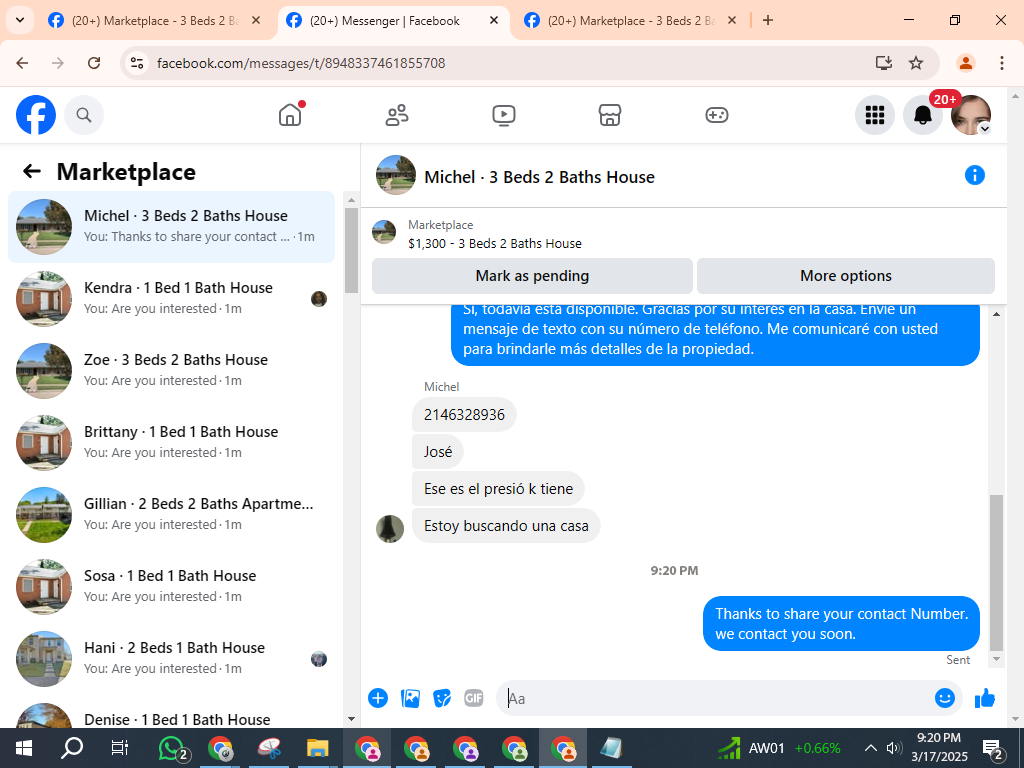The height and width of the screenshot is (768, 1024).
Task: Switch to the third Marketplace browser tab
Action: (630, 21)
